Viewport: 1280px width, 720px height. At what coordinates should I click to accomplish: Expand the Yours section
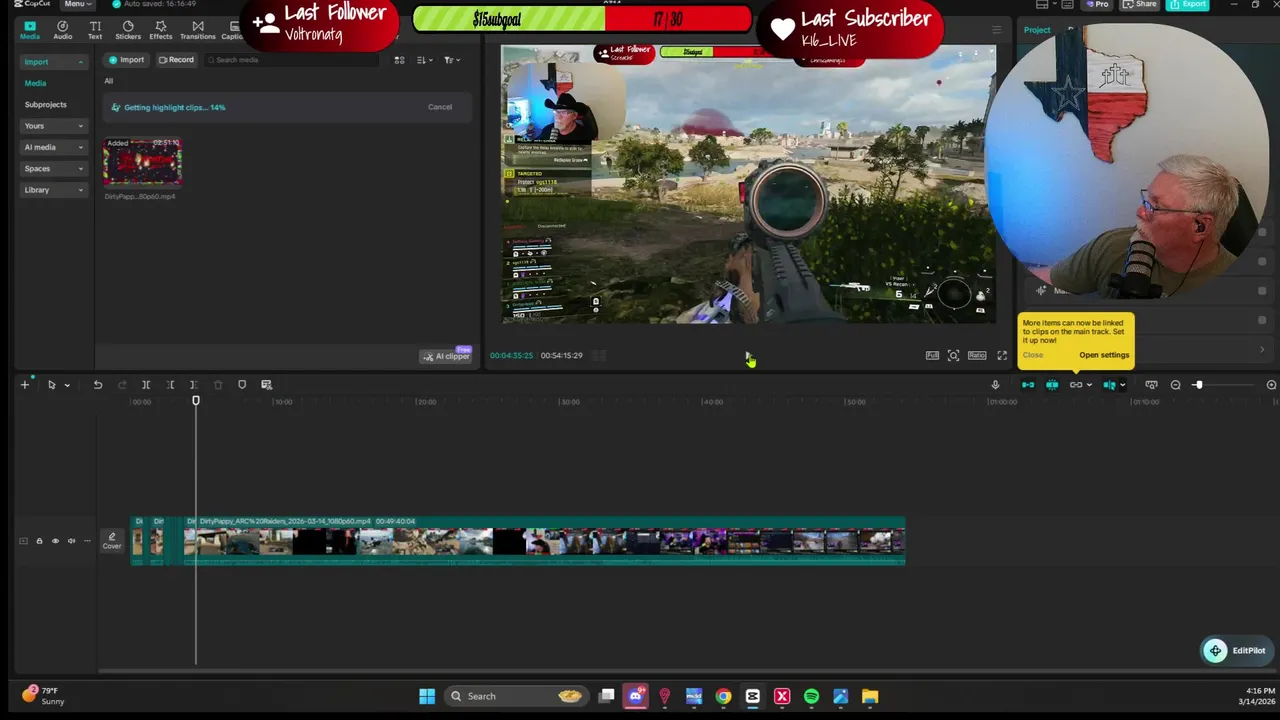point(54,126)
